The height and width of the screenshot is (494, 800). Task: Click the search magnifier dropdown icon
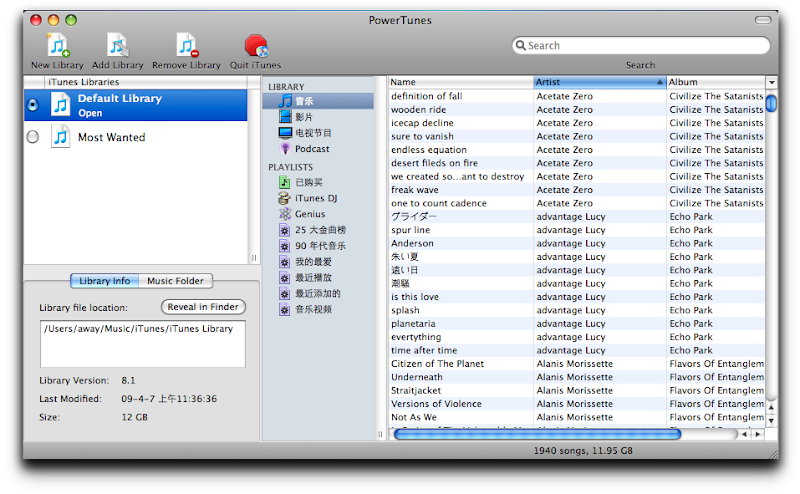click(x=520, y=45)
